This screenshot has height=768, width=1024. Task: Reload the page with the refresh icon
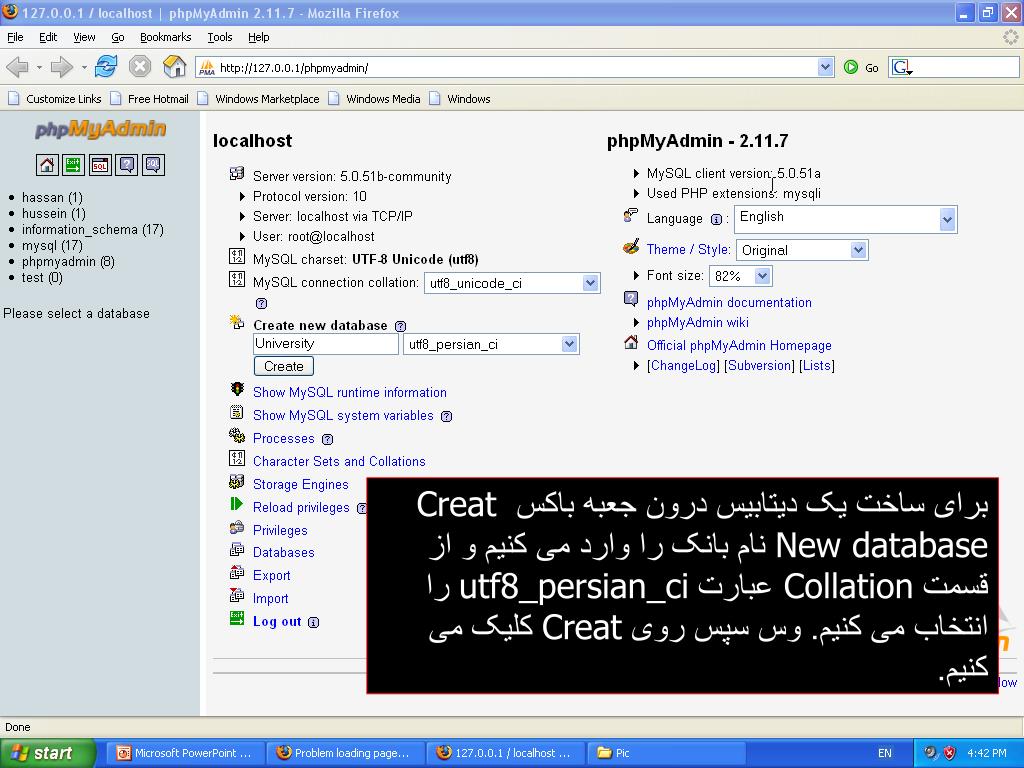tap(106, 67)
